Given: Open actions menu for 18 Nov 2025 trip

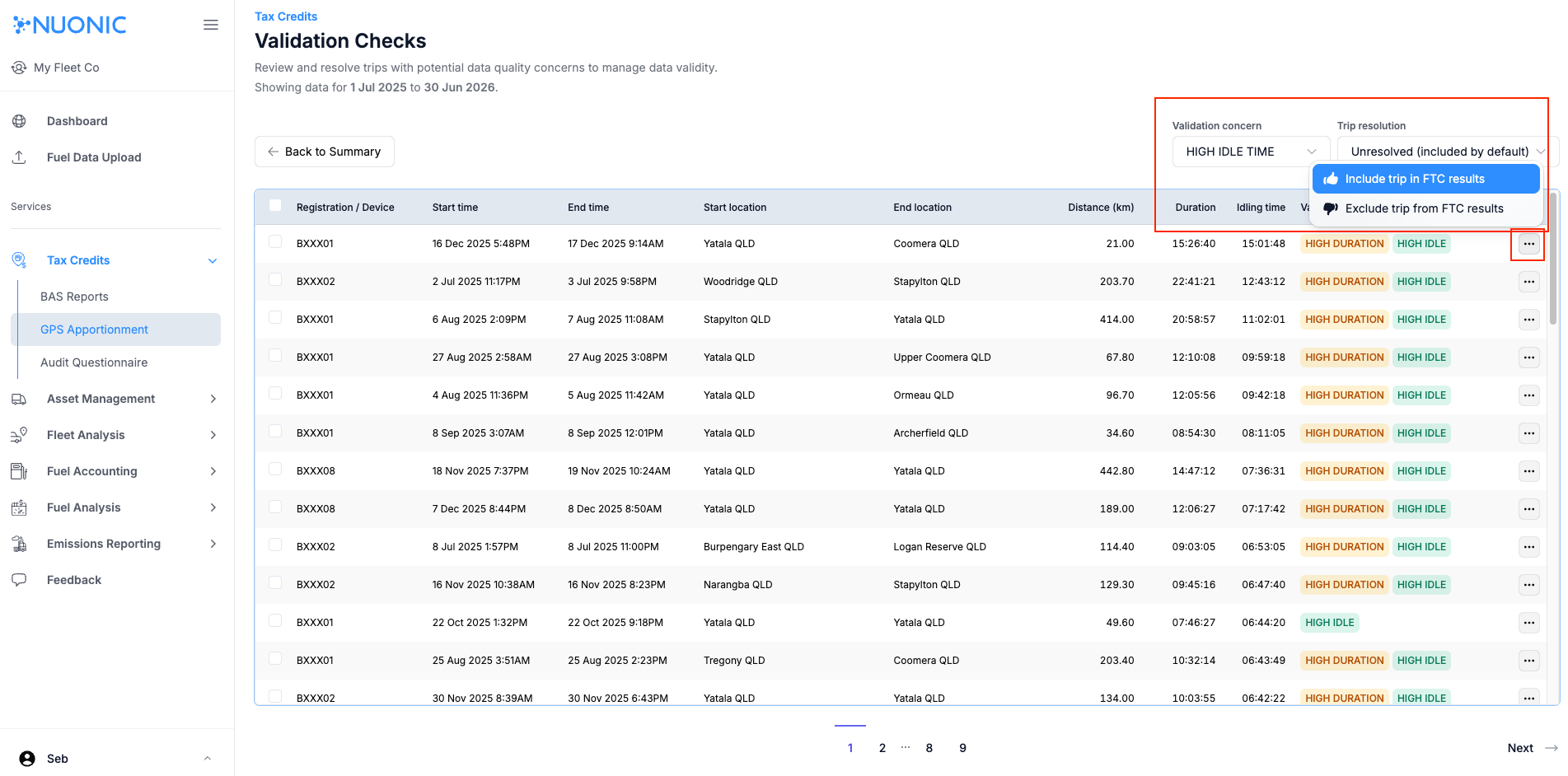Looking at the screenshot, I should 1528,471.
